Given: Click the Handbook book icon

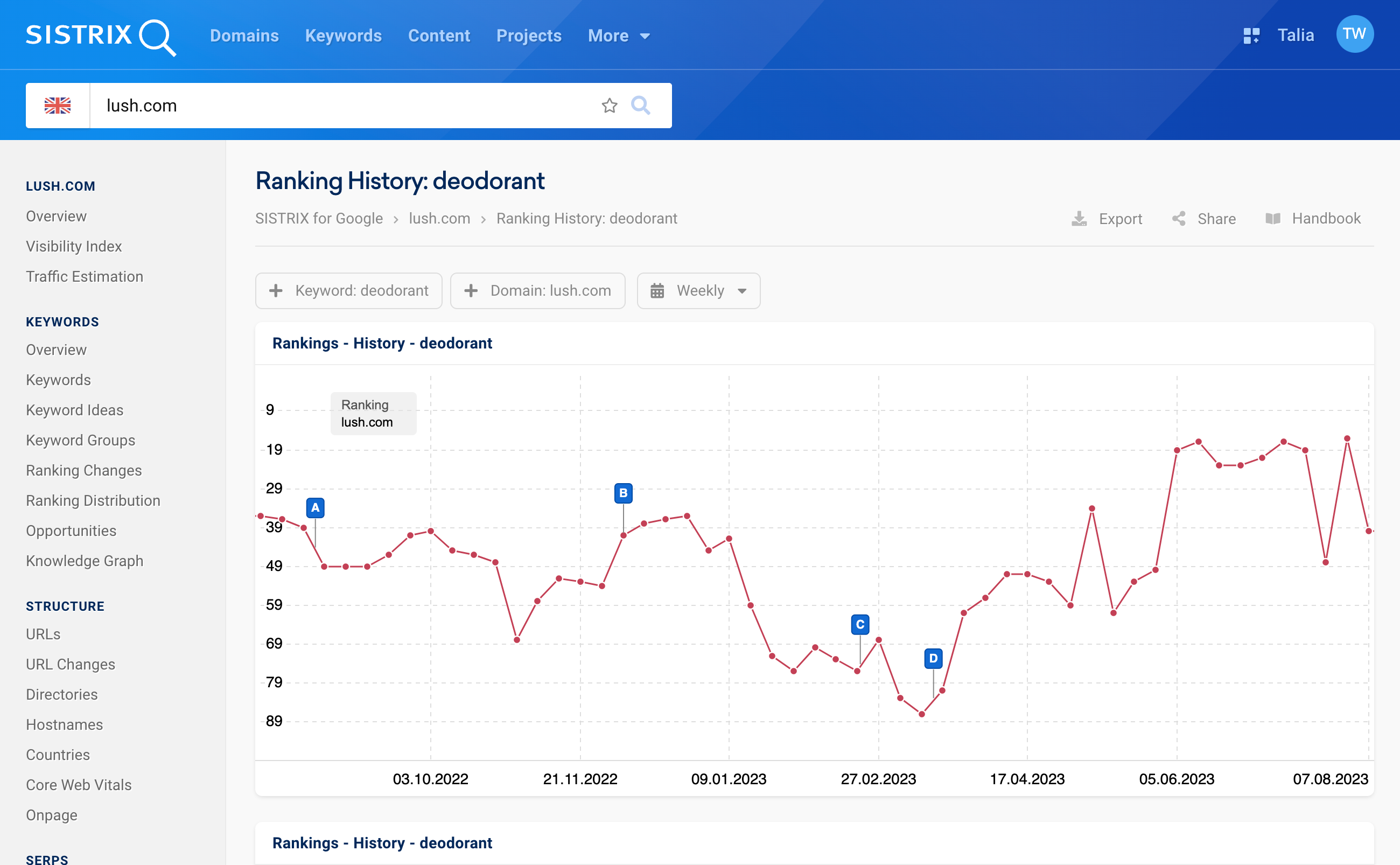Looking at the screenshot, I should tap(1273, 219).
